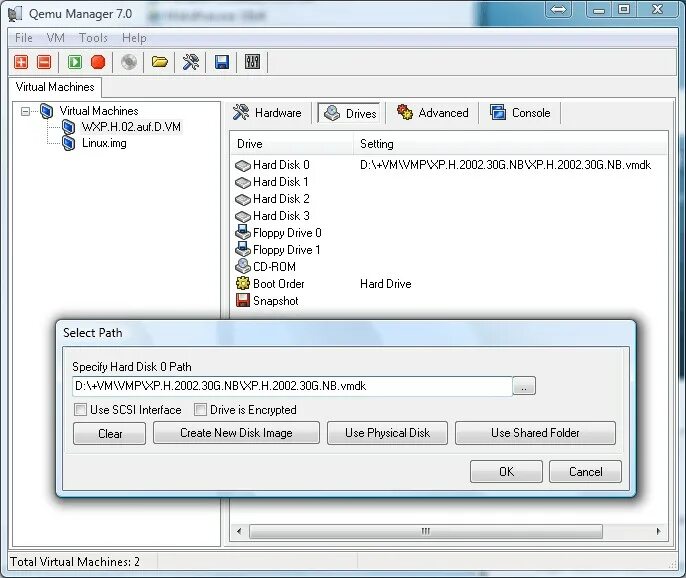
Task: Click the Boot Order gear icon
Action: (x=243, y=284)
